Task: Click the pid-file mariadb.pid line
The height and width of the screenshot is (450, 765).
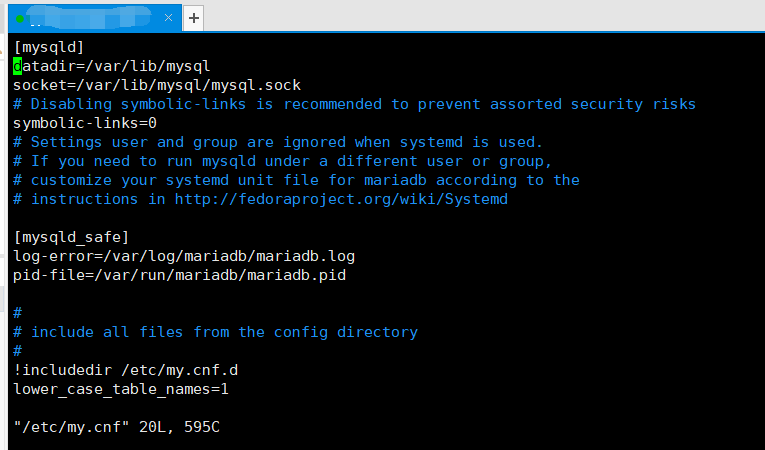Action: click(x=180, y=275)
